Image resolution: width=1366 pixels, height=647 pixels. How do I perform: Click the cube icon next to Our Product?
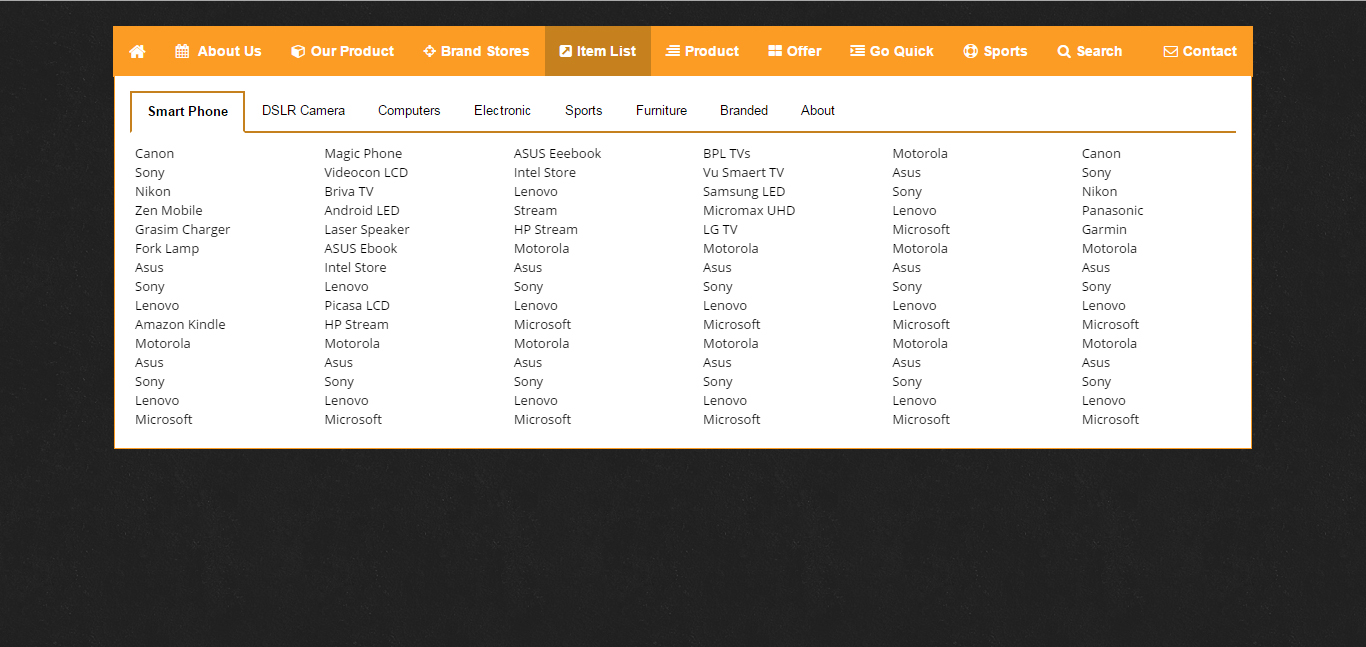[298, 51]
